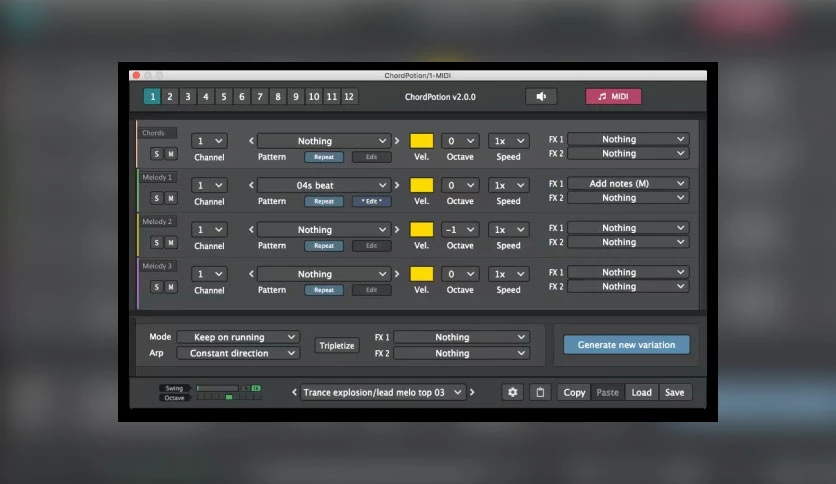The height and width of the screenshot is (484, 836).
Task: Open the Trance explosion preset dropdown
Action: tap(383, 392)
